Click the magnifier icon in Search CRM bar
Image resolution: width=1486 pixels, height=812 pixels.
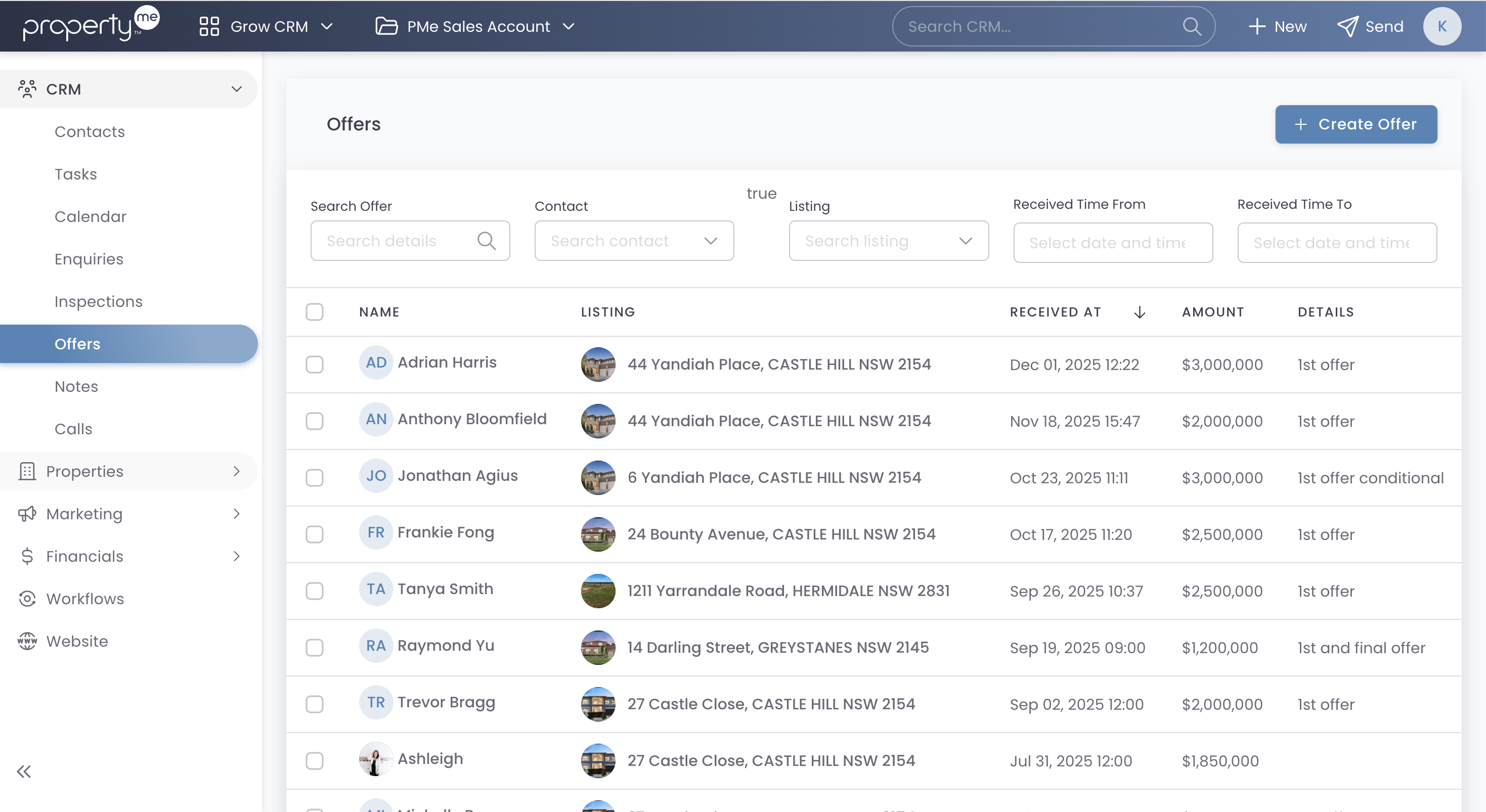[1191, 26]
